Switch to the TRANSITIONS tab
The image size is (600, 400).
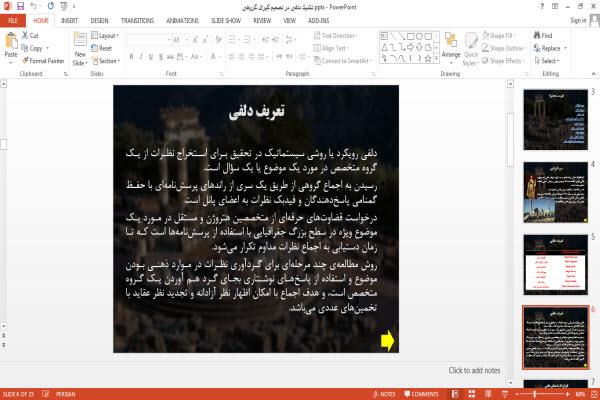point(137,21)
